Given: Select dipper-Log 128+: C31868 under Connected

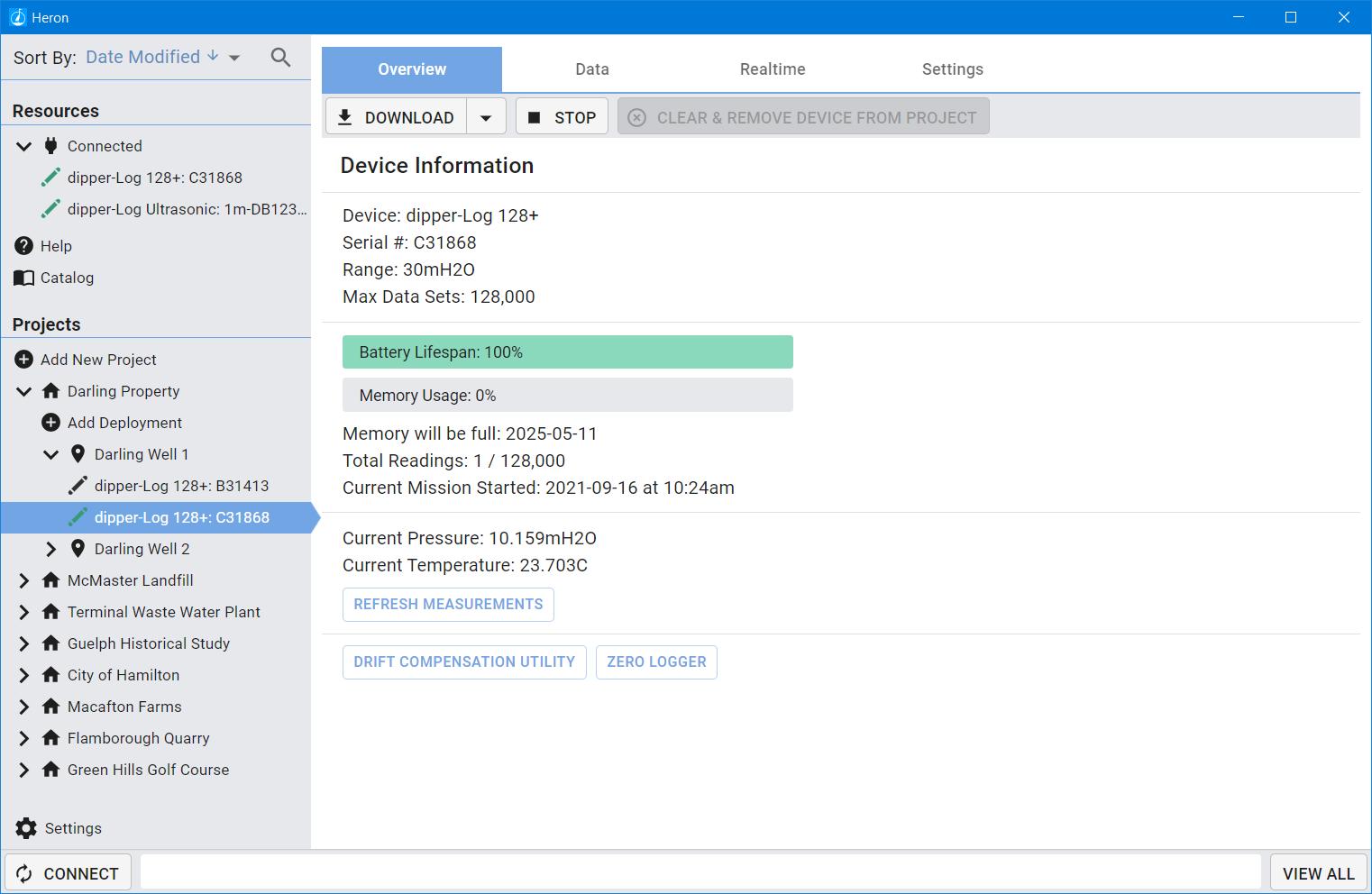Looking at the screenshot, I should point(154,178).
